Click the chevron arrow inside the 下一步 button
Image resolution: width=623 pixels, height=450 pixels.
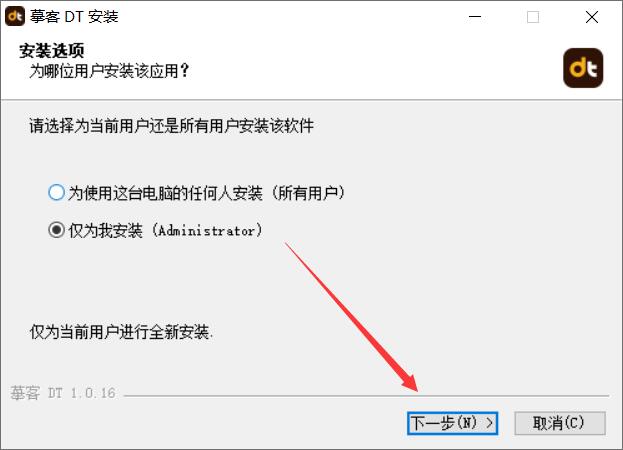[490, 423]
